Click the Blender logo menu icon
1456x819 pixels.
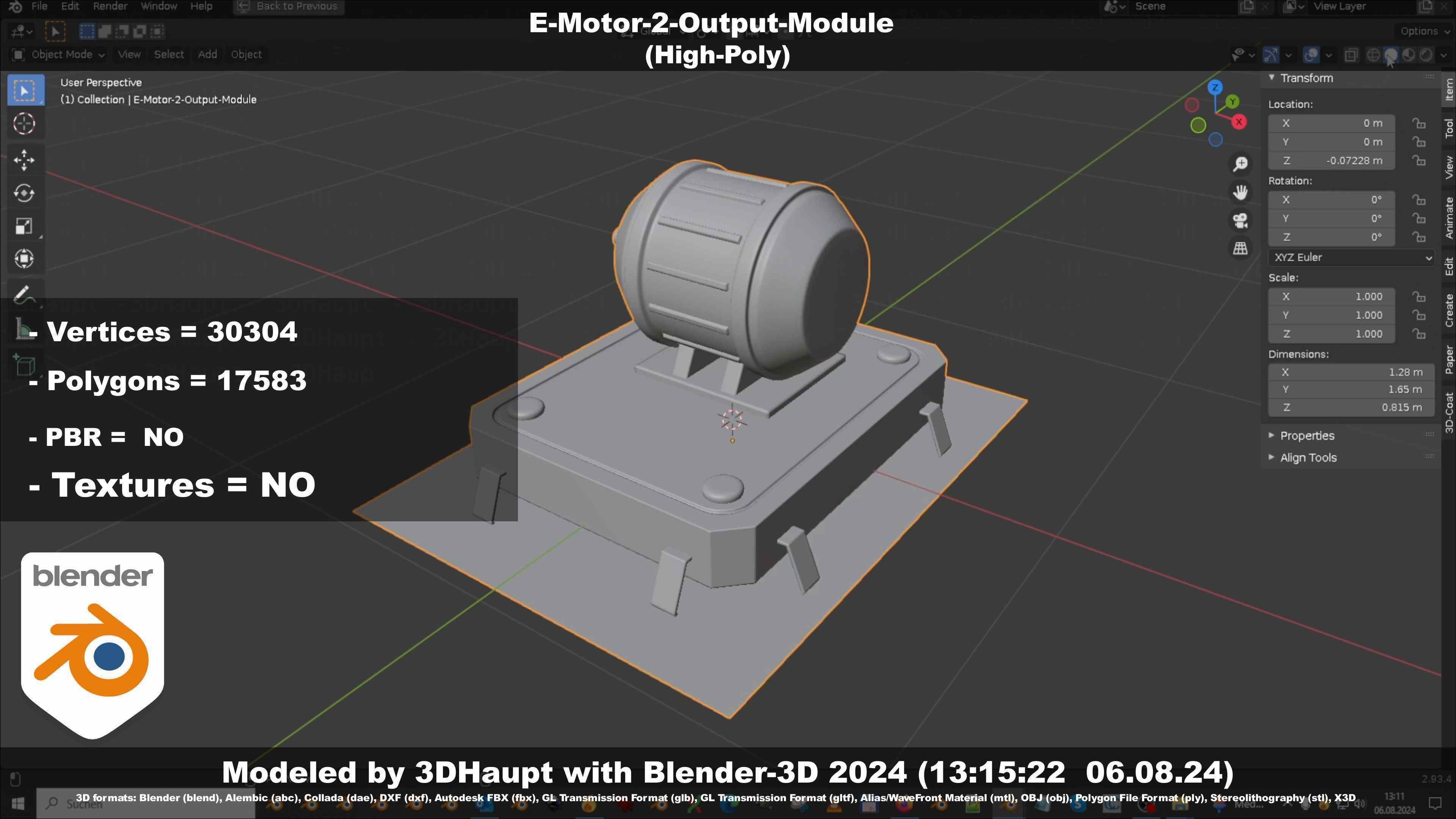pyautogui.click(x=15, y=6)
